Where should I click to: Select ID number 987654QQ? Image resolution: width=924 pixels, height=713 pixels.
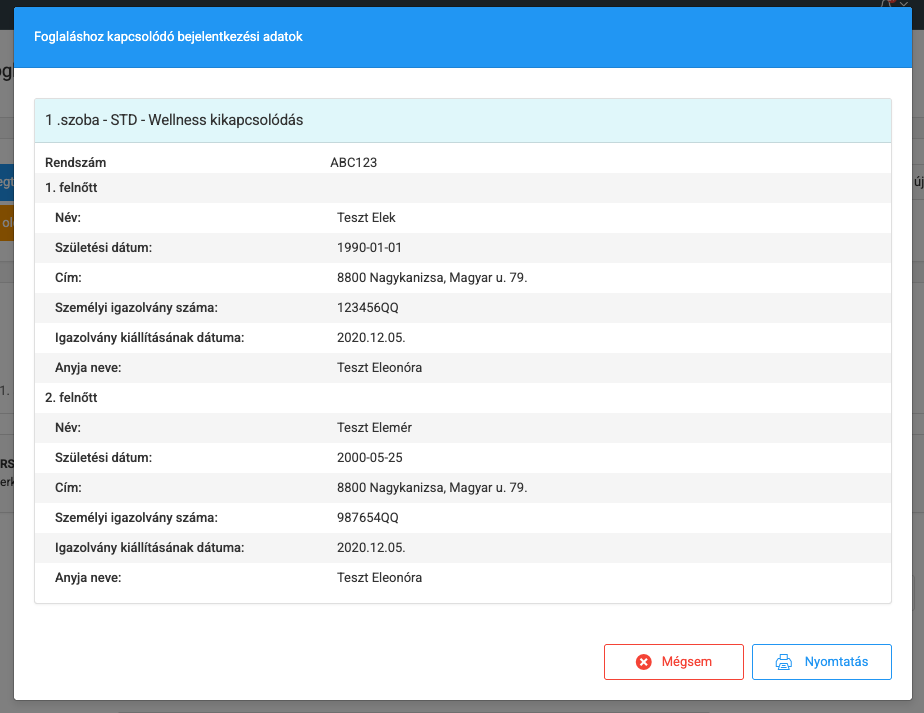coord(367,518)
